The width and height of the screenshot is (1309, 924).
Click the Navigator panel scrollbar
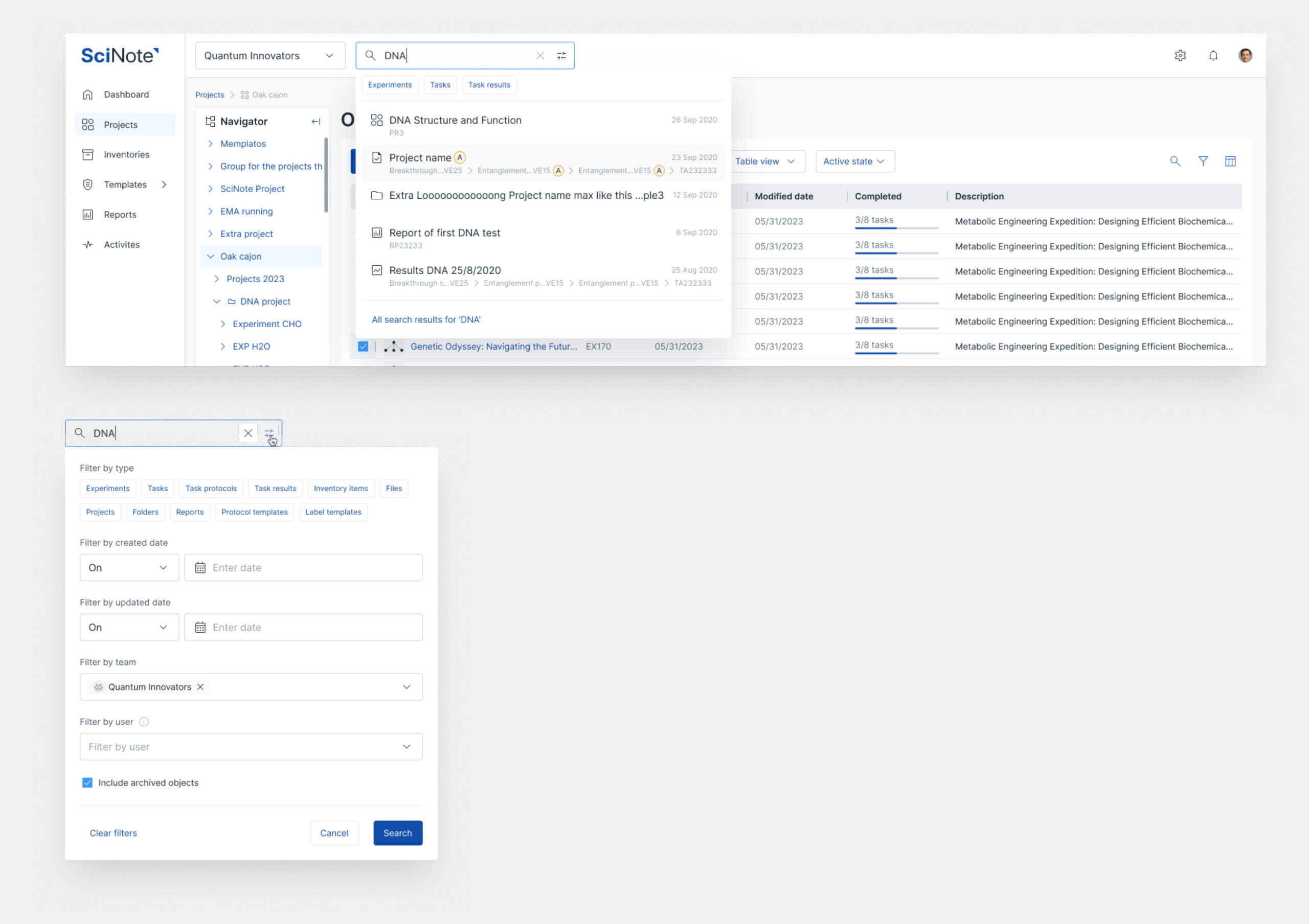click(x=326, y=174)
